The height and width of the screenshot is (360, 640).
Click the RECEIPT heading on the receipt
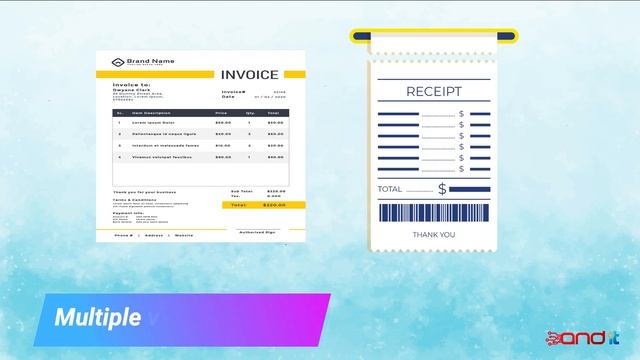coord(434,92)
